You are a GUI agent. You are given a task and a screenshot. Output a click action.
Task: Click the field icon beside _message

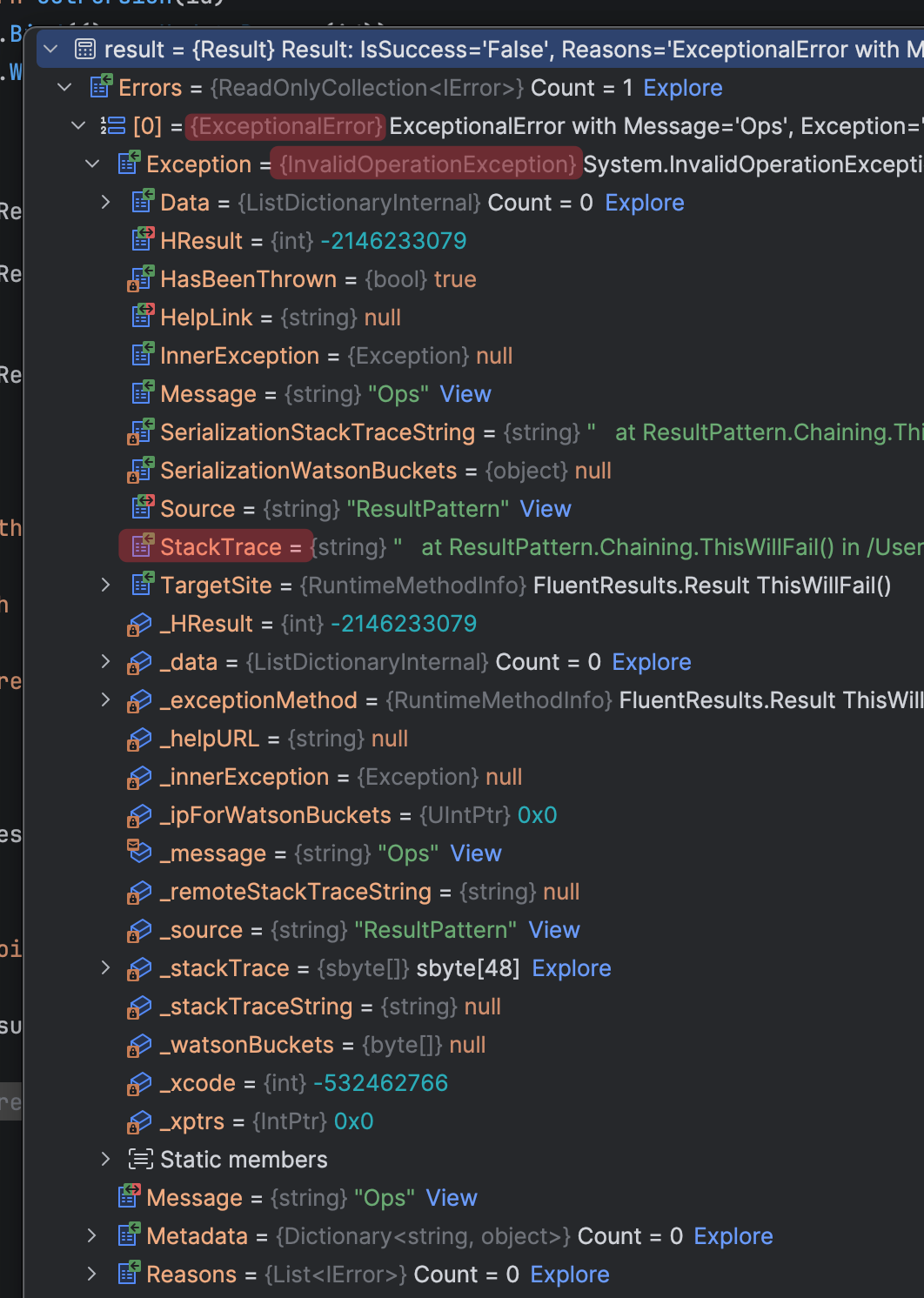tap(139, 853)
